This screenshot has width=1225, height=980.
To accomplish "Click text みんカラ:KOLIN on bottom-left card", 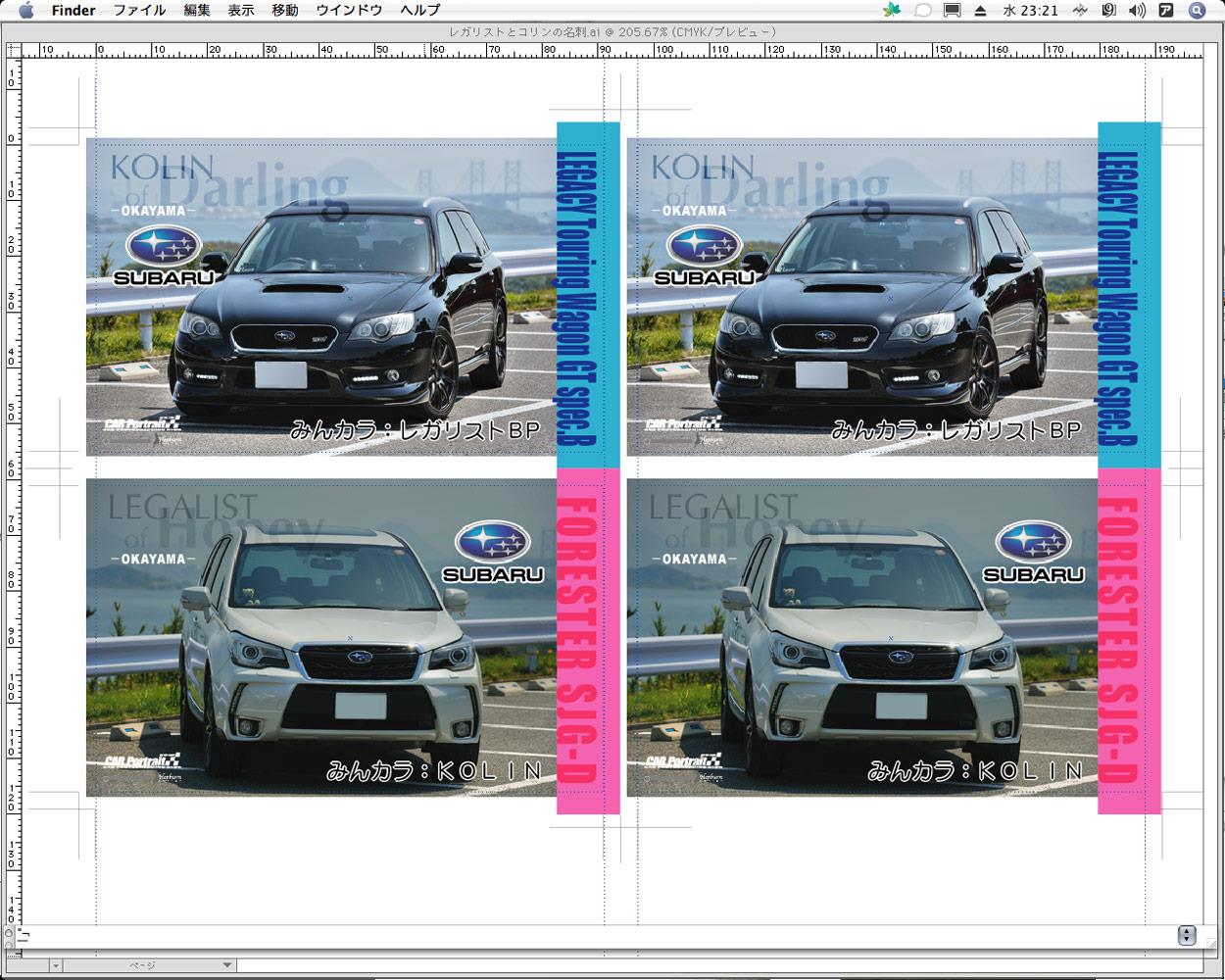I will [434, 771].
